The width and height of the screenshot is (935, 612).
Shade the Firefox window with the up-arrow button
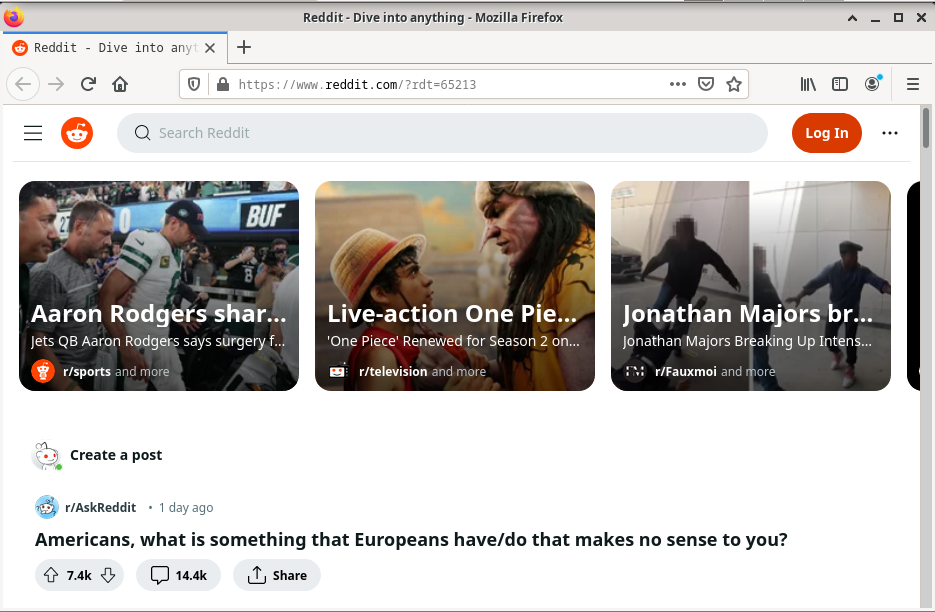coord(853,18)
